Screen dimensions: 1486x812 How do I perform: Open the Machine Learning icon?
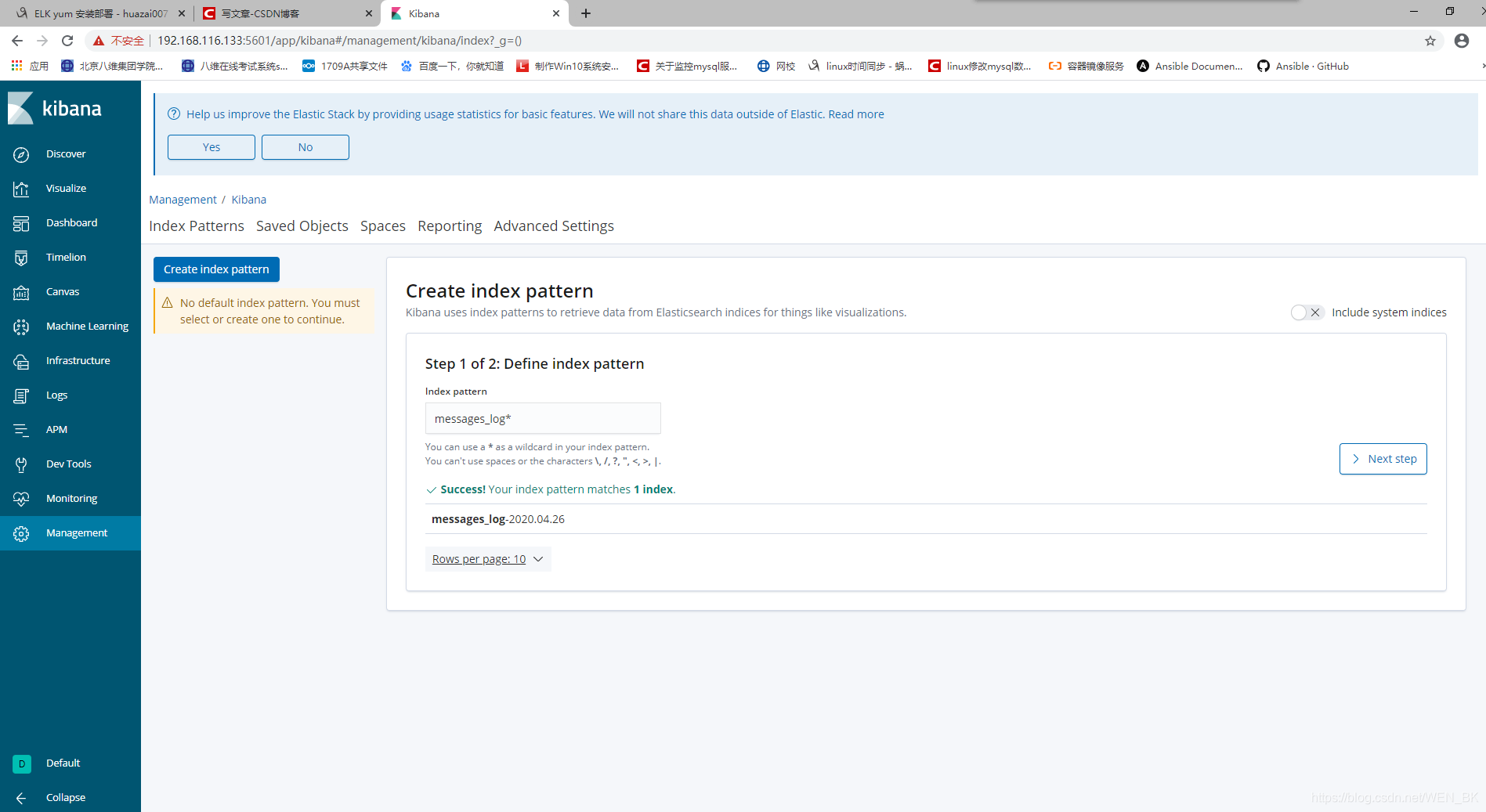[x=21, y=327]
